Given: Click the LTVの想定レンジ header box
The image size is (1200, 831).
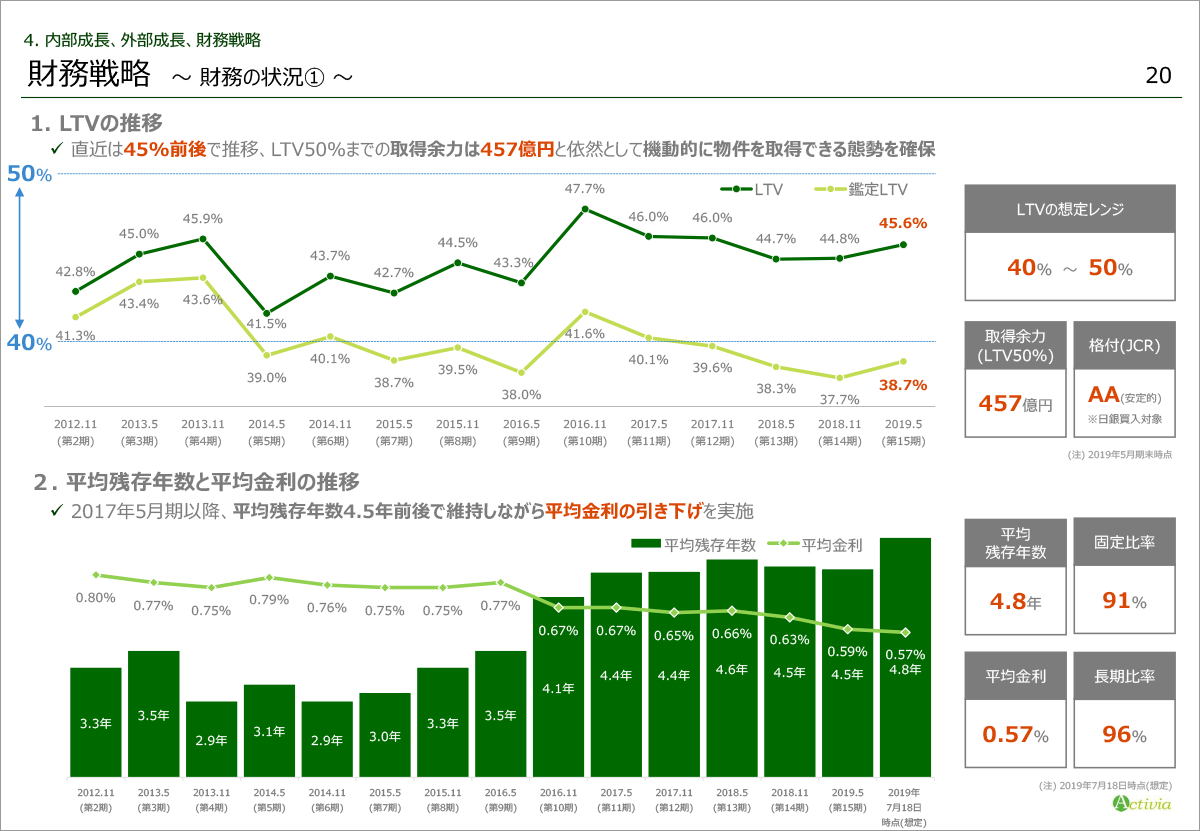Looking at the screenshot, I should [1069, 210].
